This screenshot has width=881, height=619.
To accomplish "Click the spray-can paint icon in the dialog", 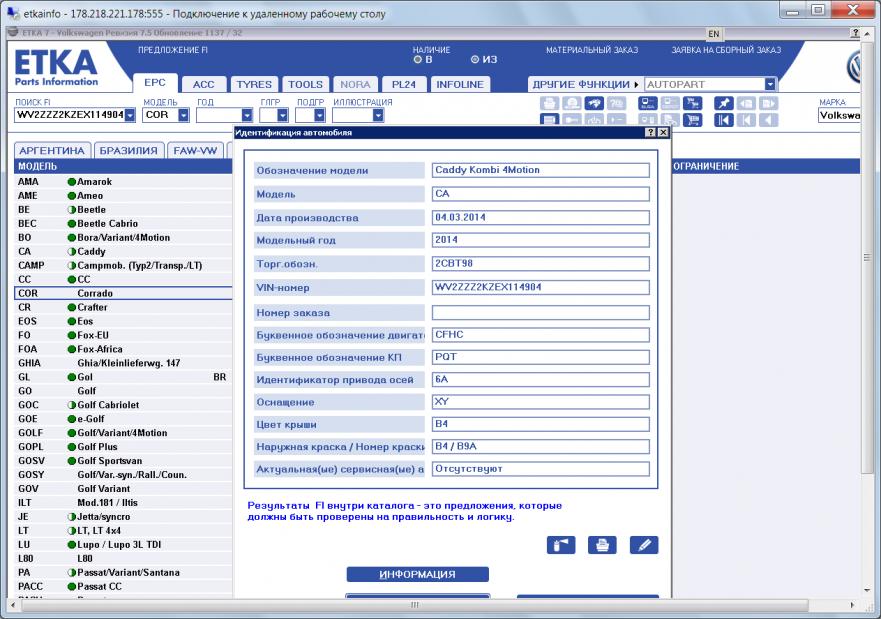I will click(x=561, y=545).
